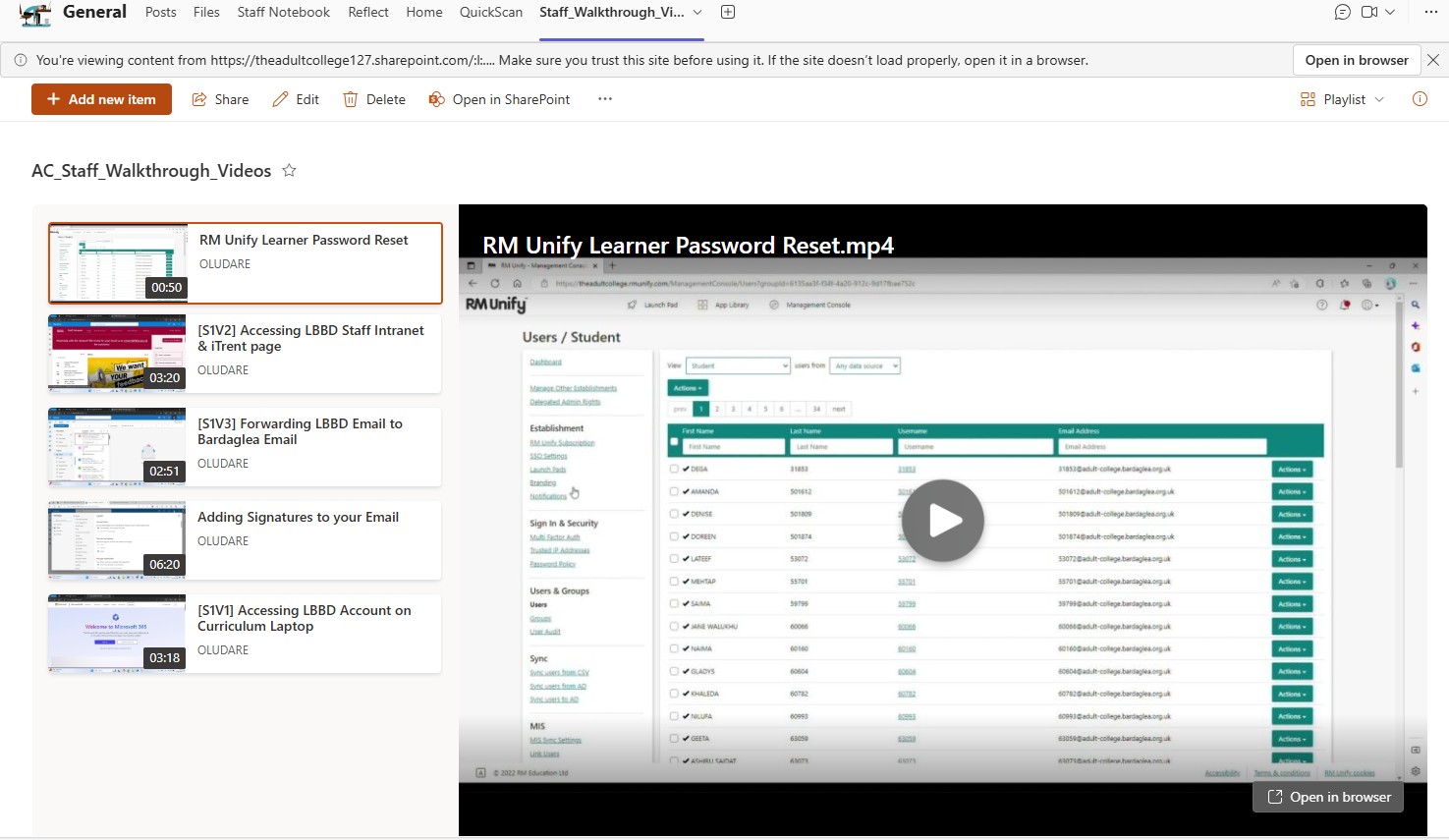Open the Home tab
The image size is (1449, 840).
(x=424, y=12)
